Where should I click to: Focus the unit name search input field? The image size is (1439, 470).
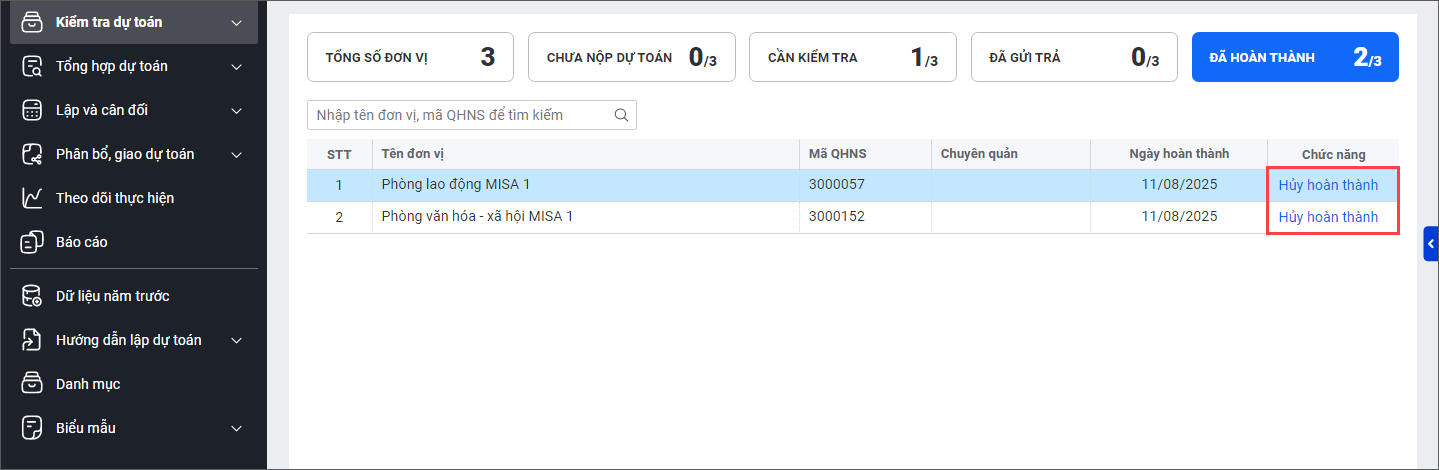tap(460, 115)
